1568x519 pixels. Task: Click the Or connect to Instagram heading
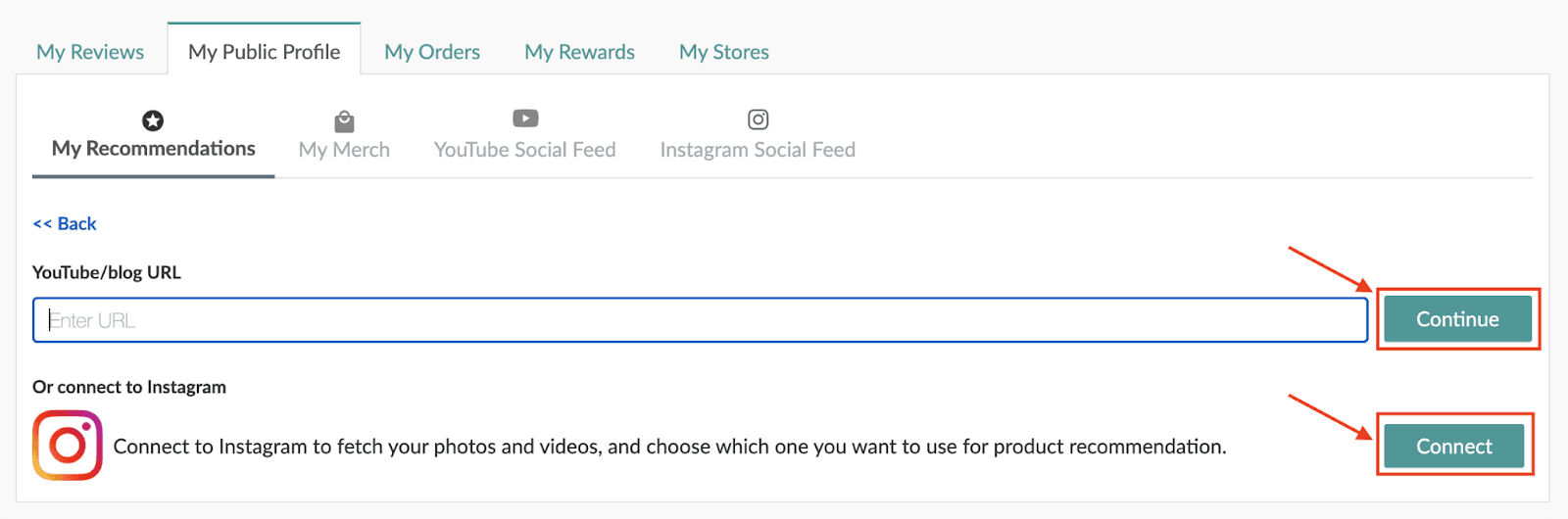pyautogui.click(x=129, y=387)
